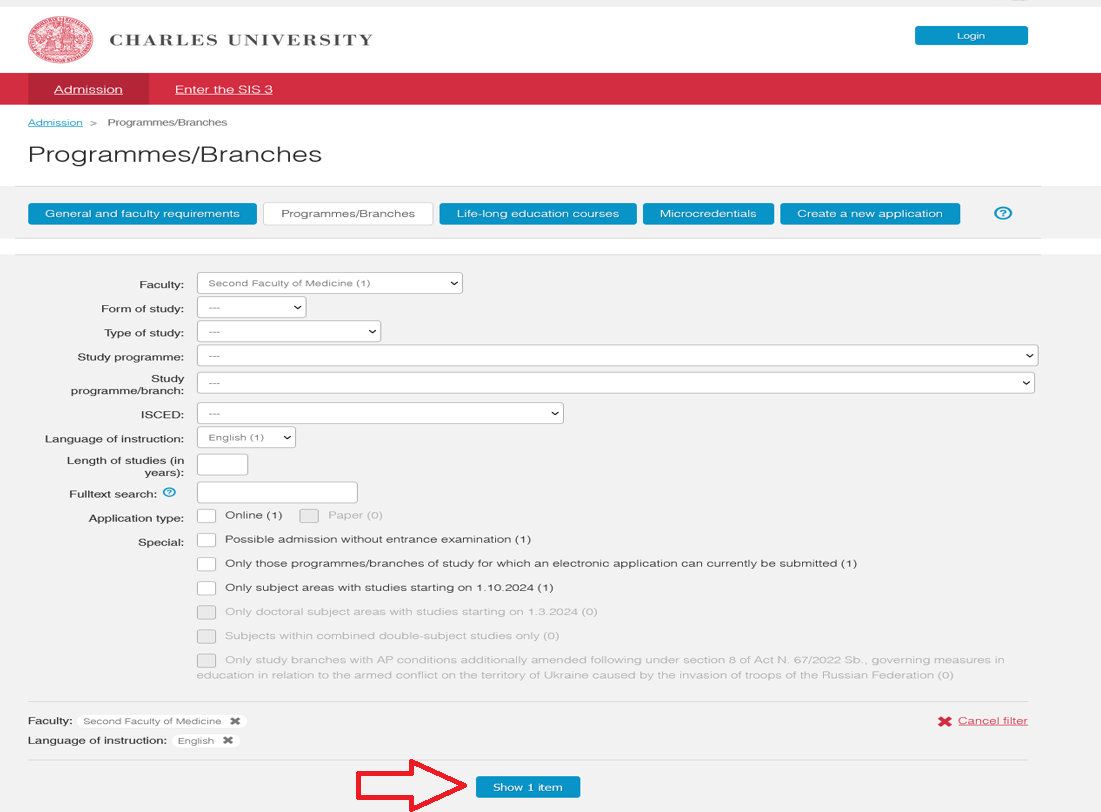Open Enter the SIS 3 menu link
The width and height of the screenshot is (1101, 812).
tap(223, 89)
